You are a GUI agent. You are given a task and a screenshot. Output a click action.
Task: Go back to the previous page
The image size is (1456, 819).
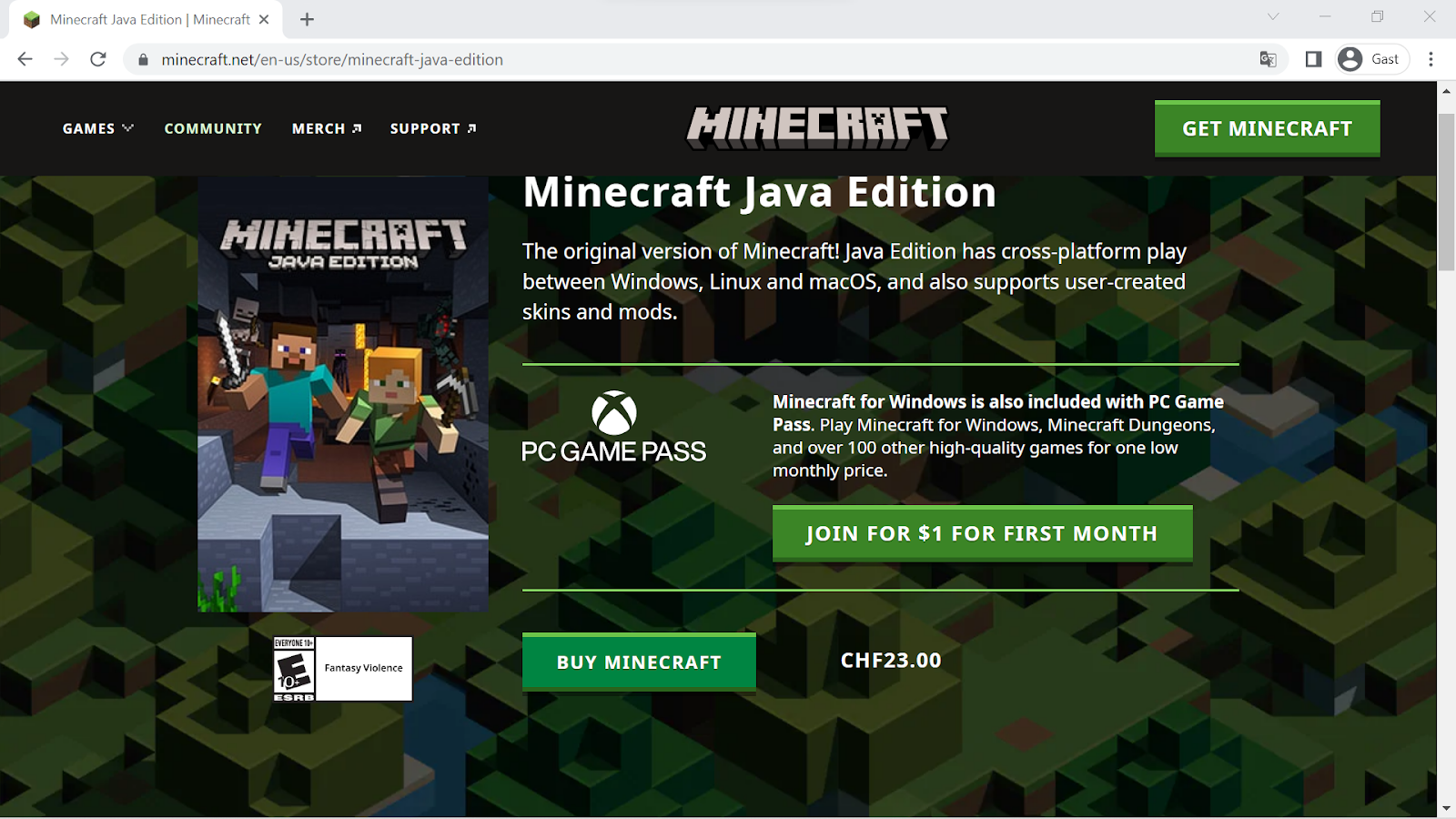pyautogui.click(x=25, y=59)
